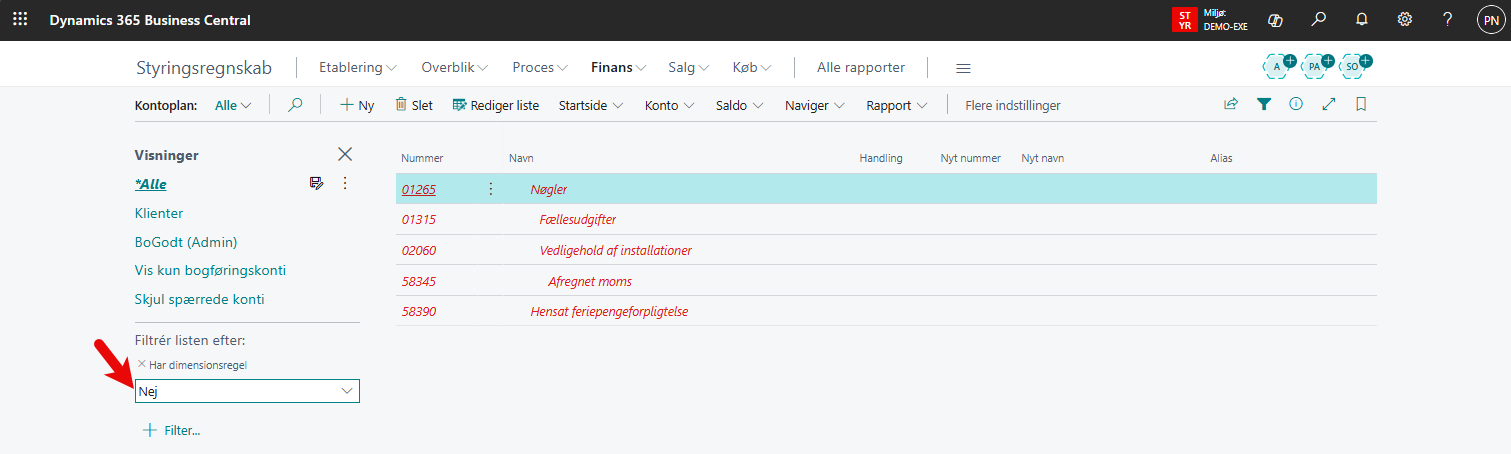Click the share icon in toolbar

(x=1231, y=104)
